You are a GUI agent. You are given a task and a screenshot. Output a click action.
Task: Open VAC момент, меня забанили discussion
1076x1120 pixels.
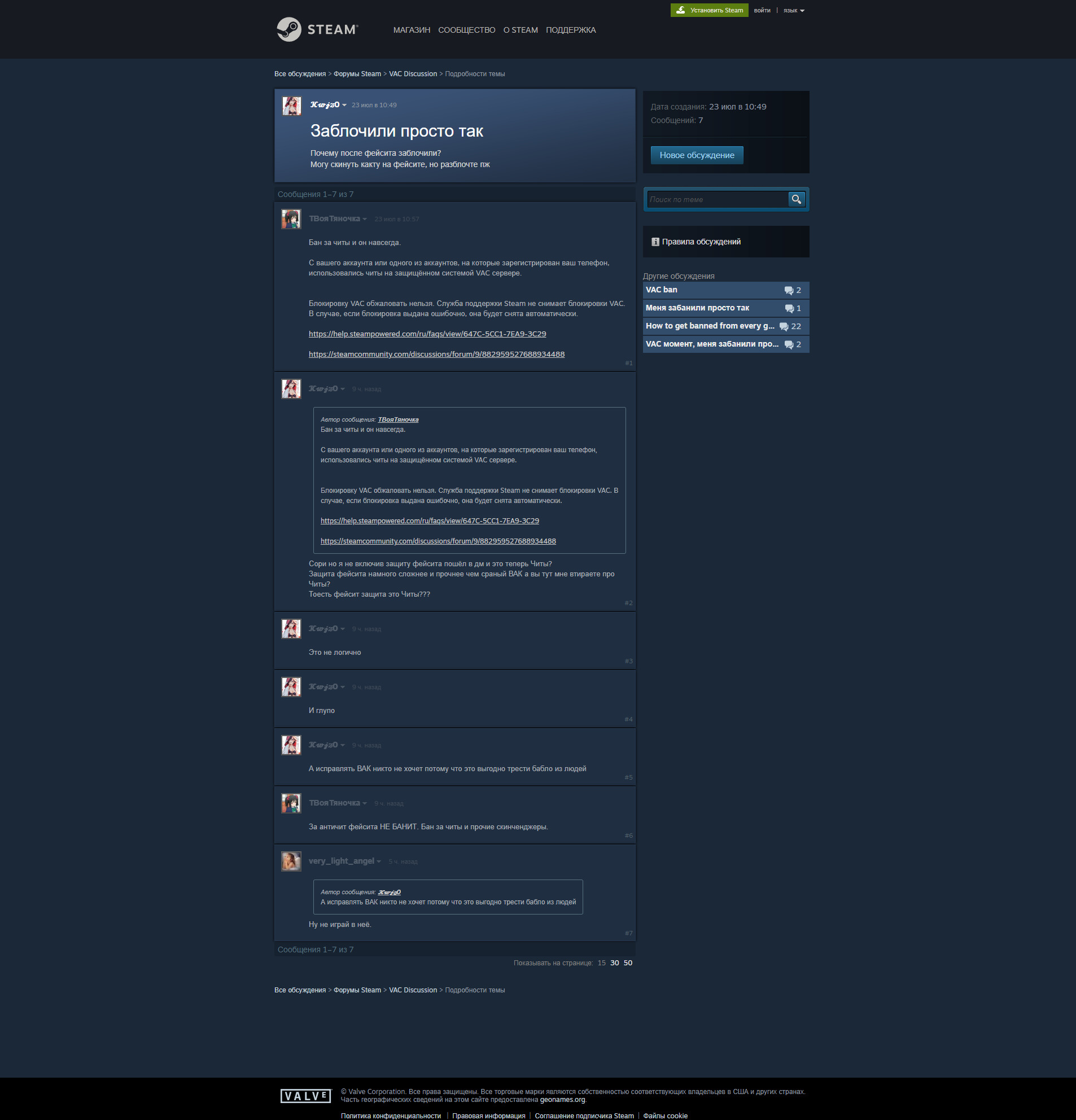click(x=726, y=344)
